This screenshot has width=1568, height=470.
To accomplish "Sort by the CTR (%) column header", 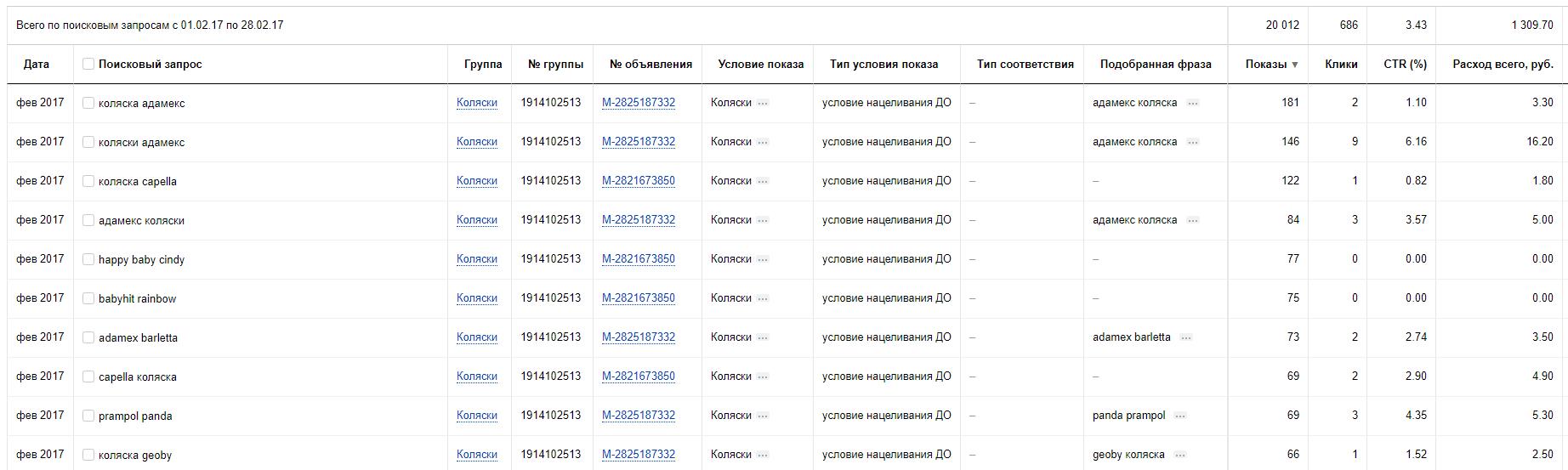I will [1405, 64].
